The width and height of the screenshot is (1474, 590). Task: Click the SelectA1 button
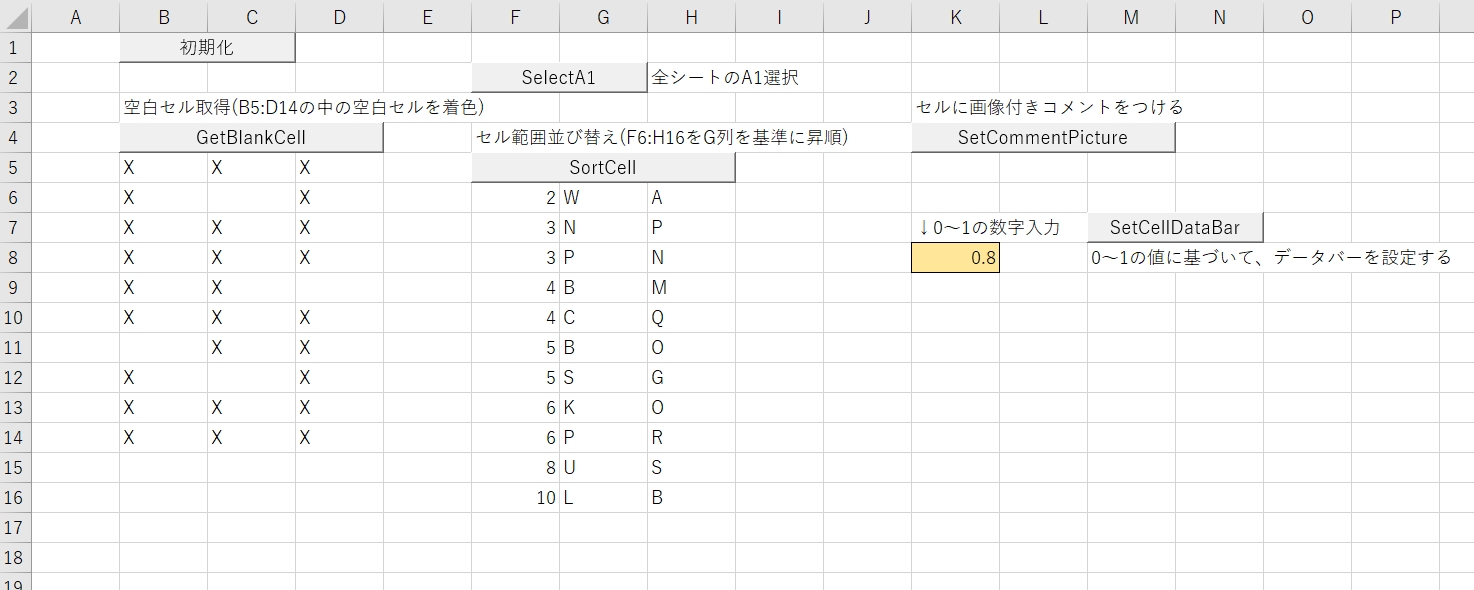558,77
